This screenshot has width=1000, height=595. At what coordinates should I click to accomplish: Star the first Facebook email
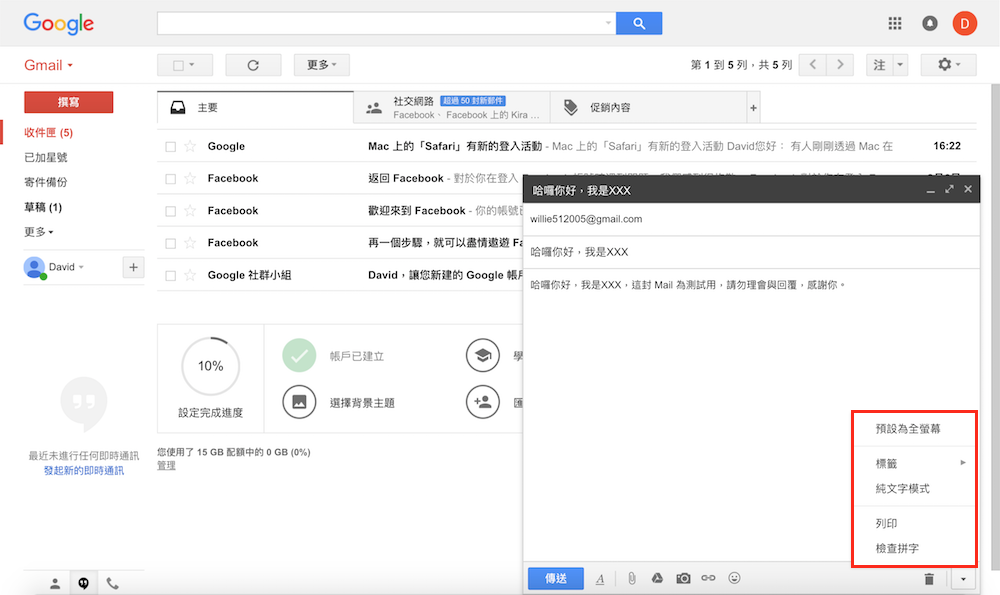coord(190,179)
